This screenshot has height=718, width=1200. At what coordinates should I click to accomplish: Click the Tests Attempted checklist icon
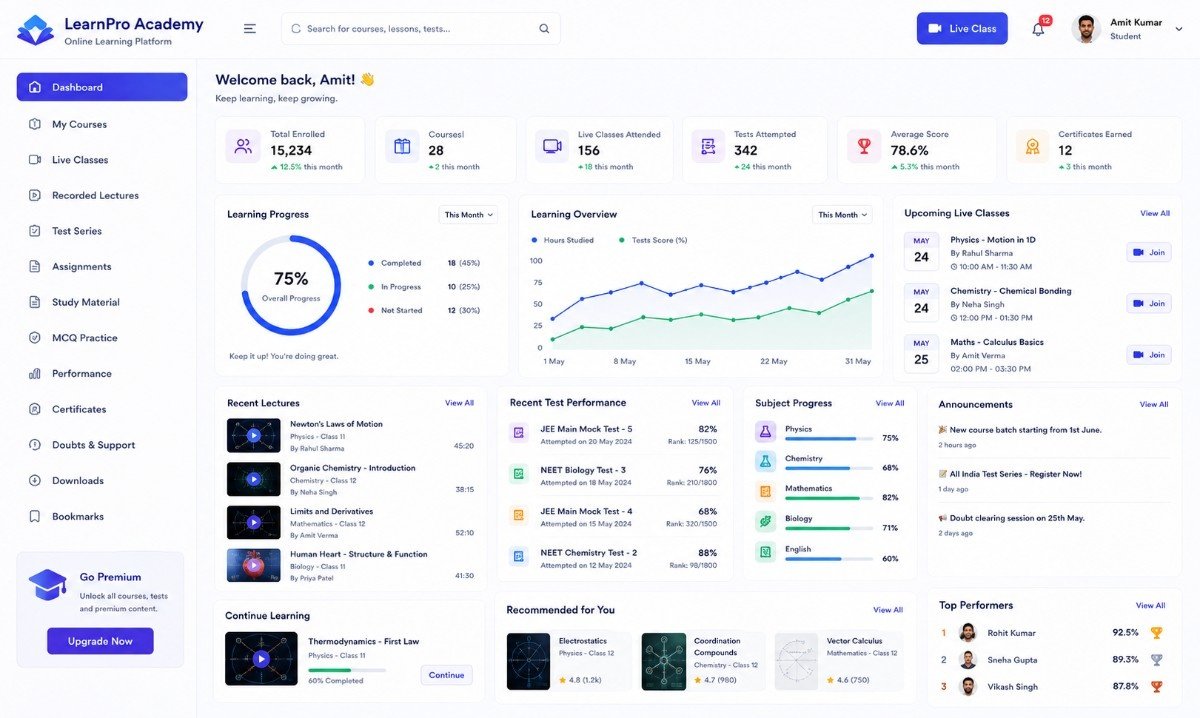click(708, 146)
